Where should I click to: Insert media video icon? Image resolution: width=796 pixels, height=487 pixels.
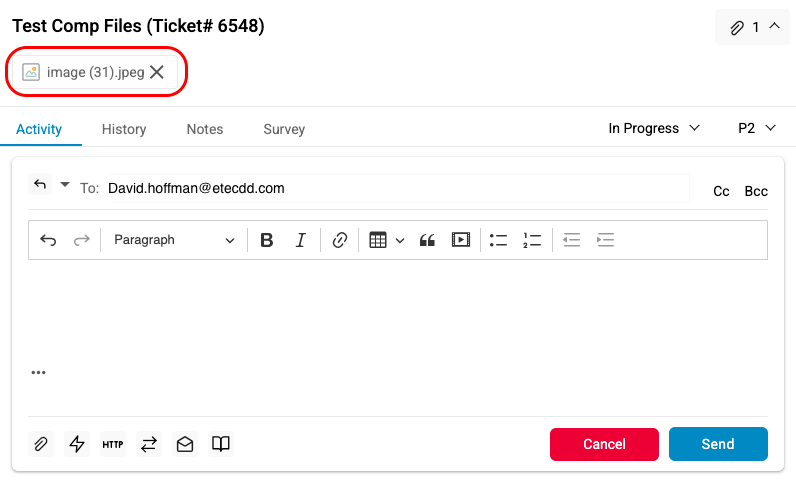[460, 240]
